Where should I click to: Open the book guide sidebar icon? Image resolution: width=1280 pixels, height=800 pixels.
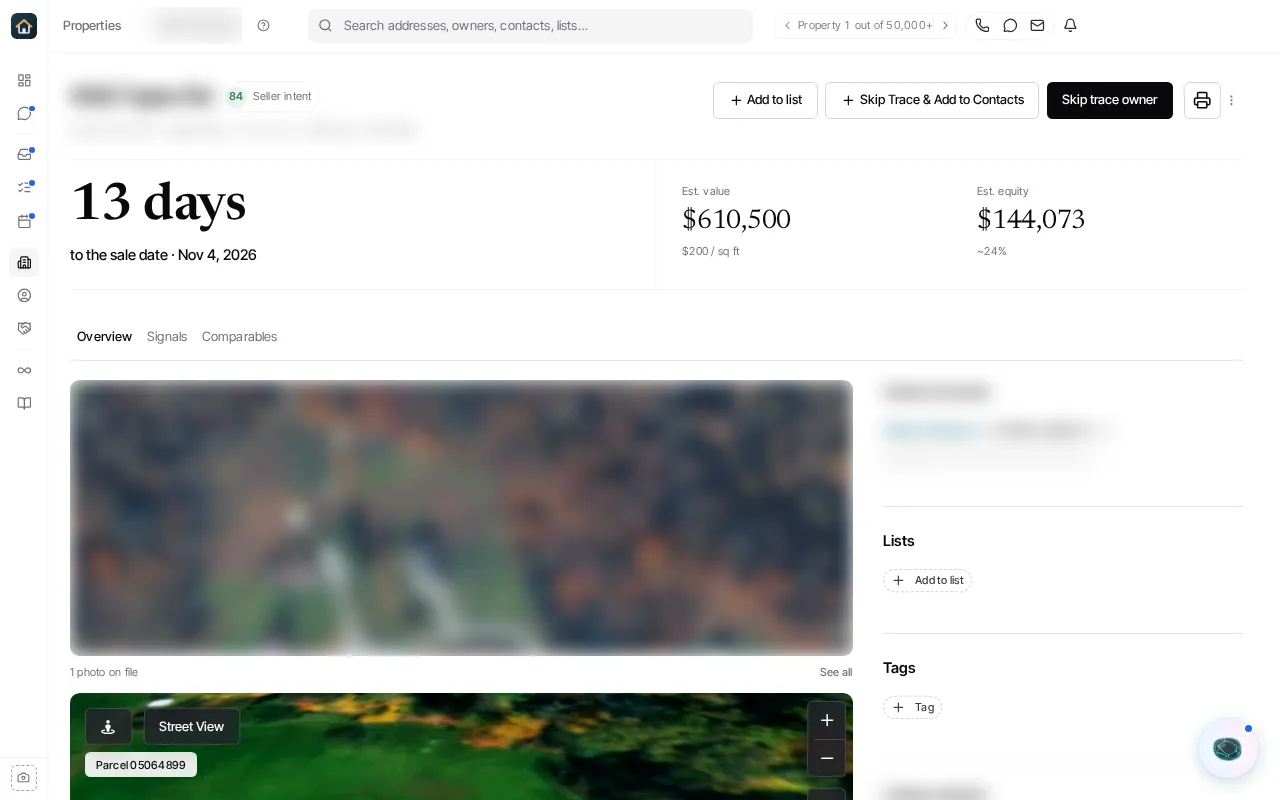(24, 403)
